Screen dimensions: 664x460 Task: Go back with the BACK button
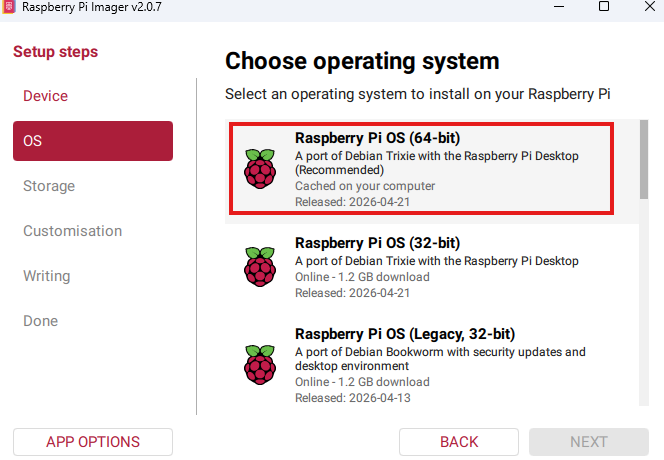click(x=459, y=442)
